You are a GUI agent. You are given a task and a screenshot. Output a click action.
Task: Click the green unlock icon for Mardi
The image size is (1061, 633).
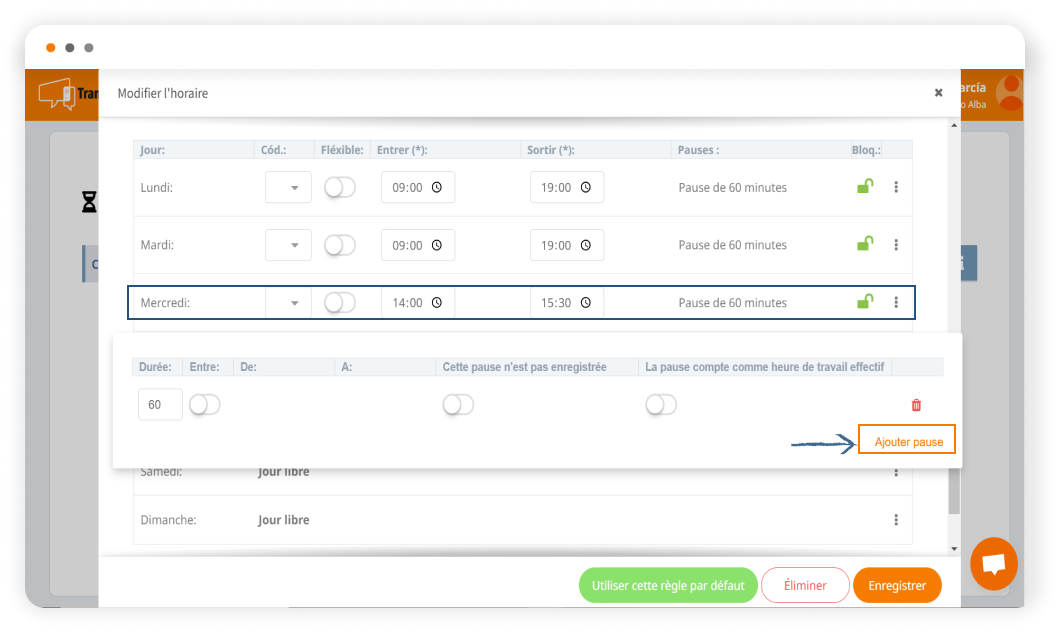865,243
